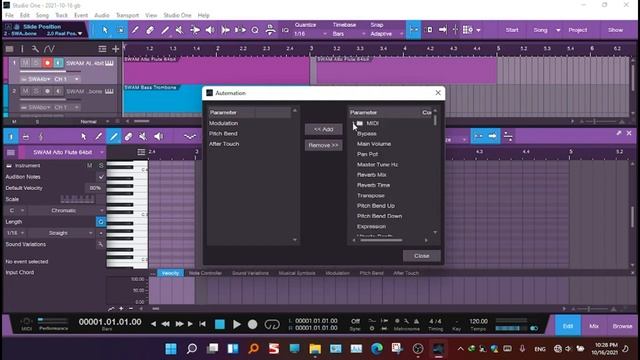Pick the Eraser tool in the main toolbar
The height and width of the screenshot is (360, 640).
pyautogui.click(x=150, y=30)
